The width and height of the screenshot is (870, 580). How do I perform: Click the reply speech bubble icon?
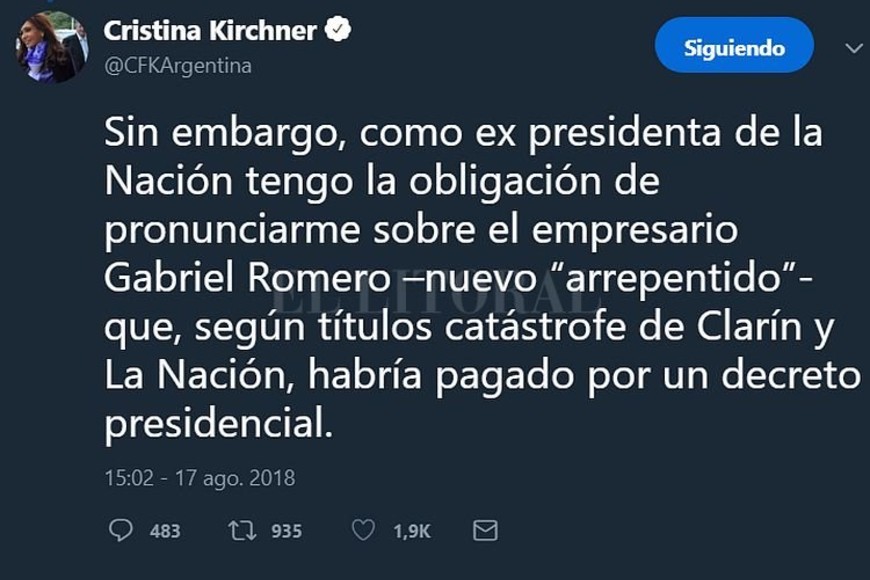click(121, 531)
